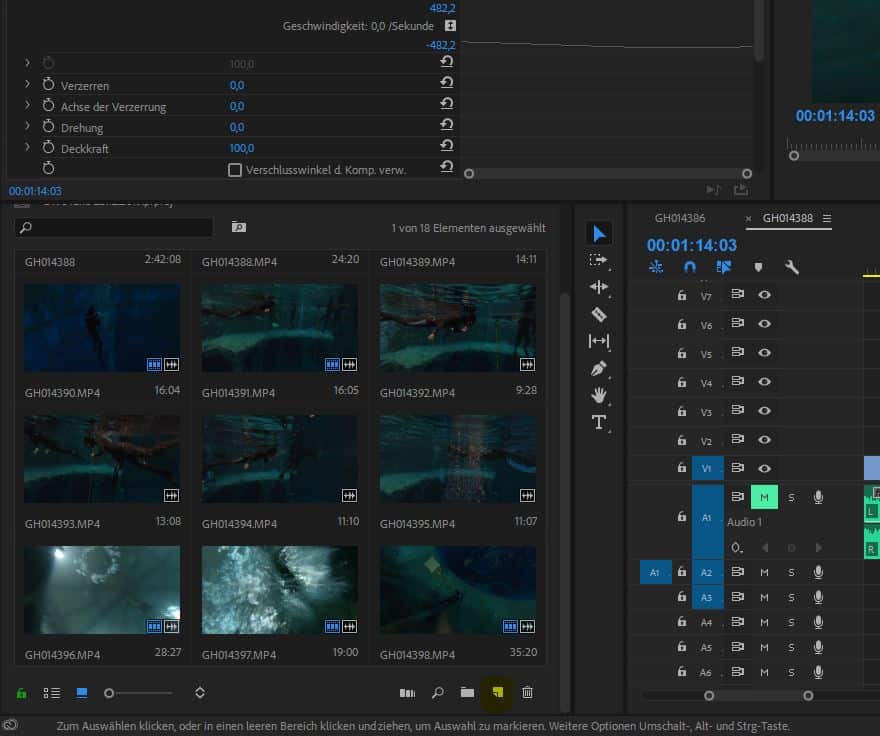This screenshot has width=880, height=736.
Task: Expand the Verzerren property
Action: [27, 84]
